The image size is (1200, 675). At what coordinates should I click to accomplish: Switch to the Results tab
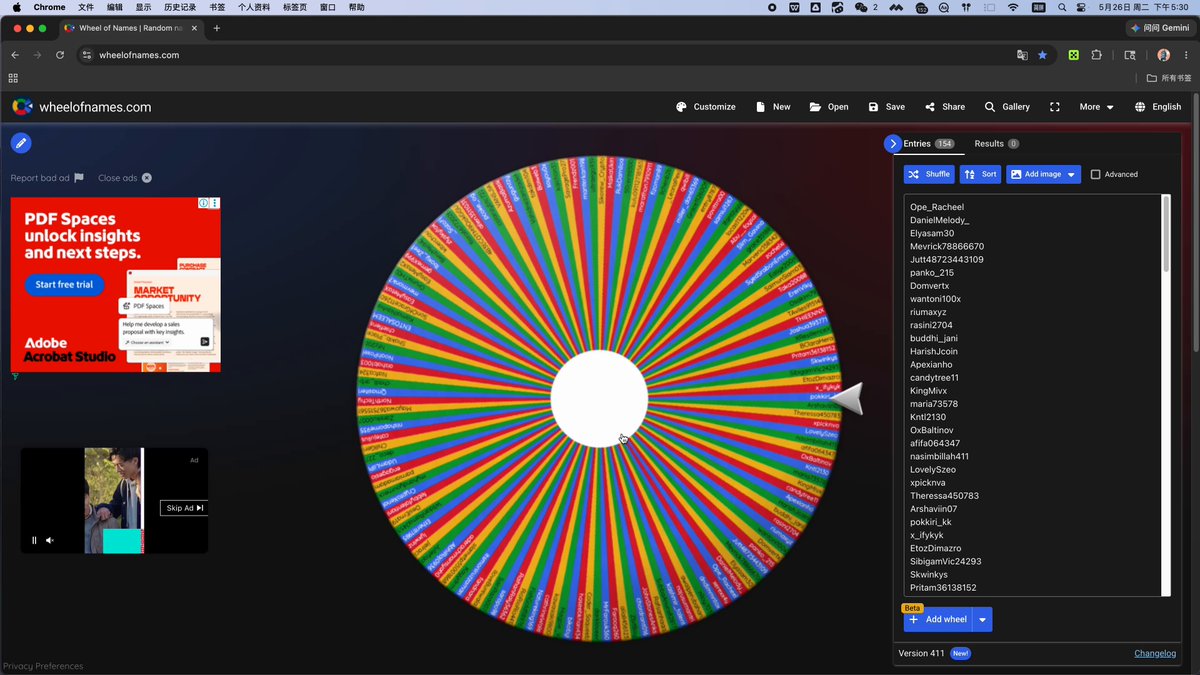pyautogui.click(x=996, y=144)
